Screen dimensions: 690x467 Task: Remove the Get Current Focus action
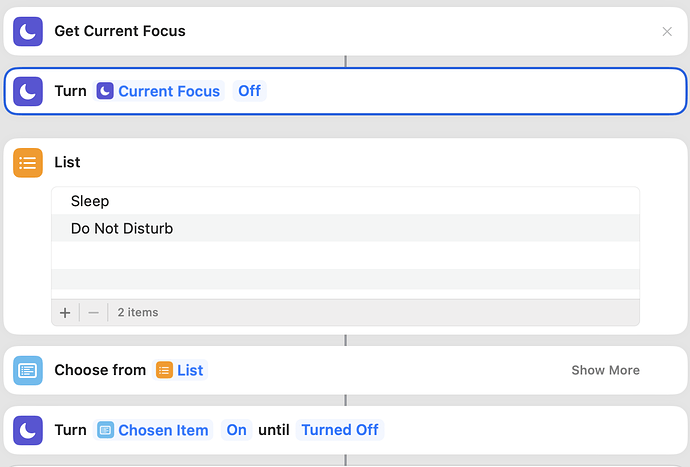click(x=667, y=32)
